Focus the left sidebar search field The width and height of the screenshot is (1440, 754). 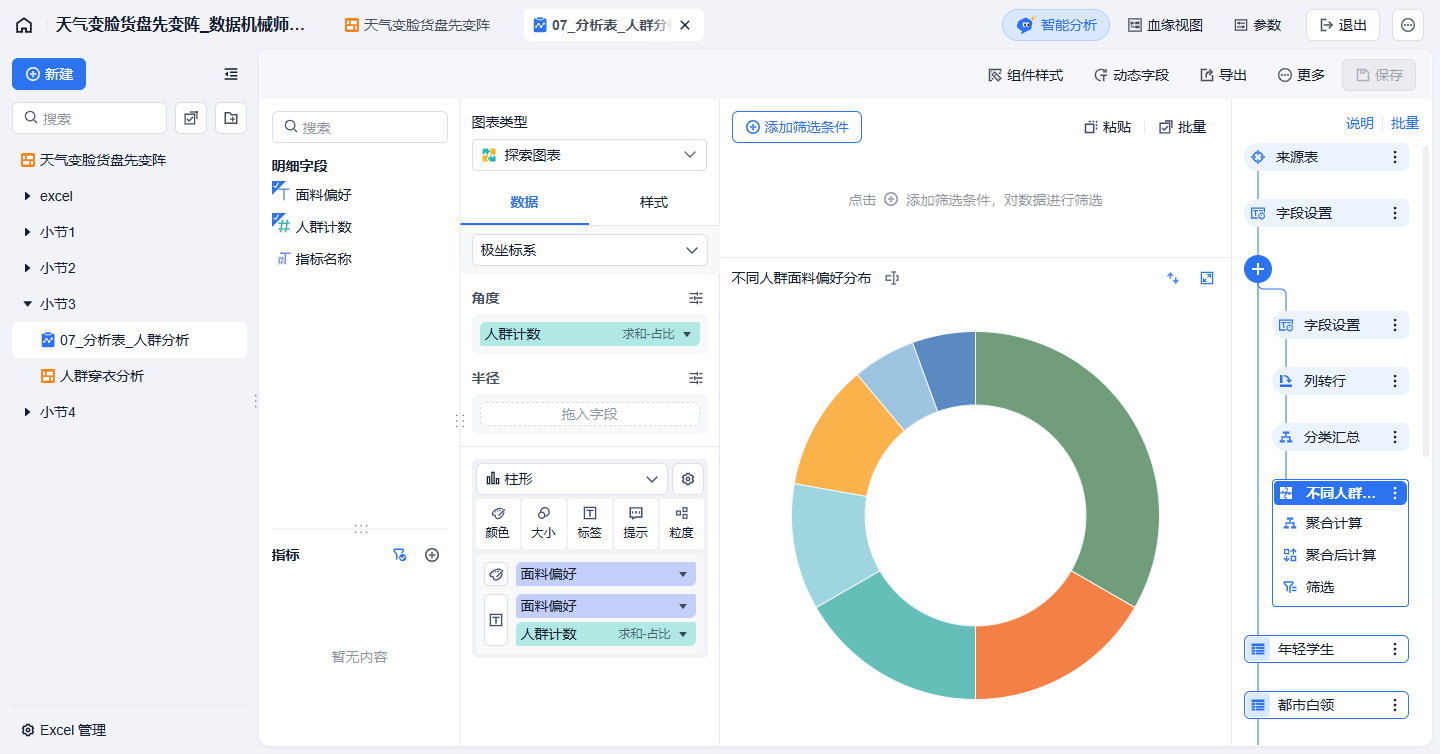click(89, 118)
